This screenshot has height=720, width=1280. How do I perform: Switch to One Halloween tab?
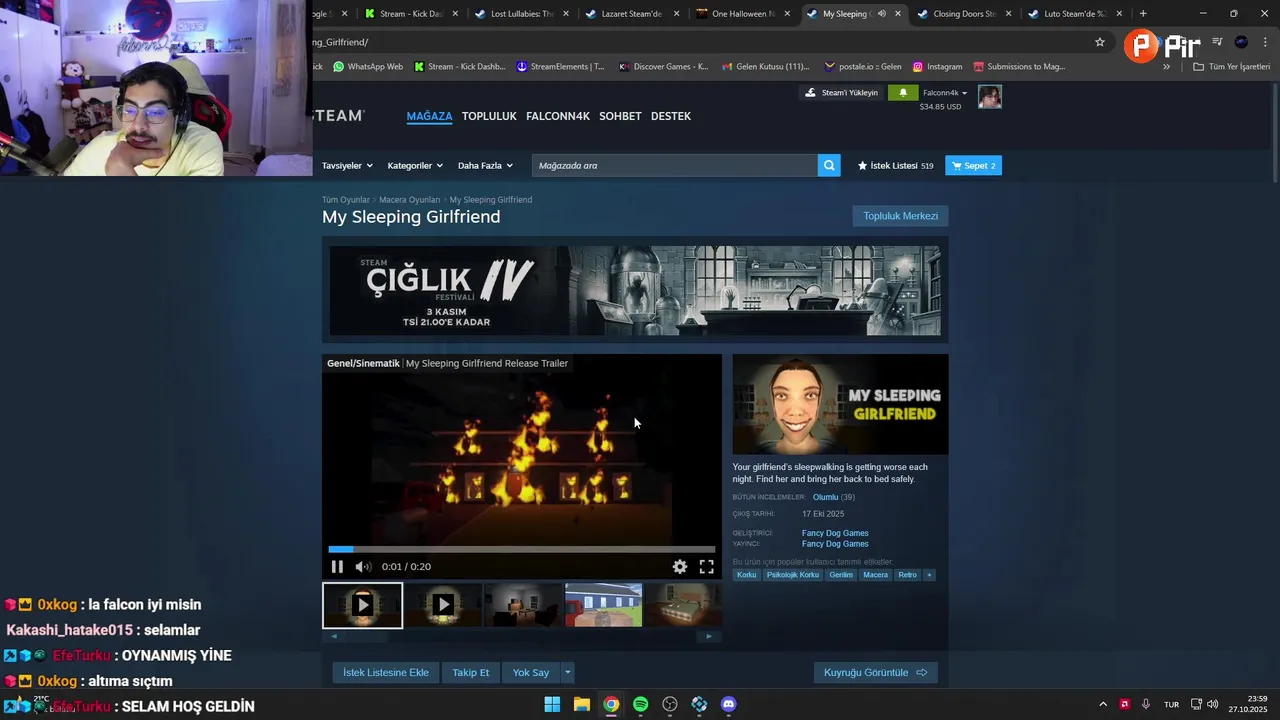click(743, 14)
